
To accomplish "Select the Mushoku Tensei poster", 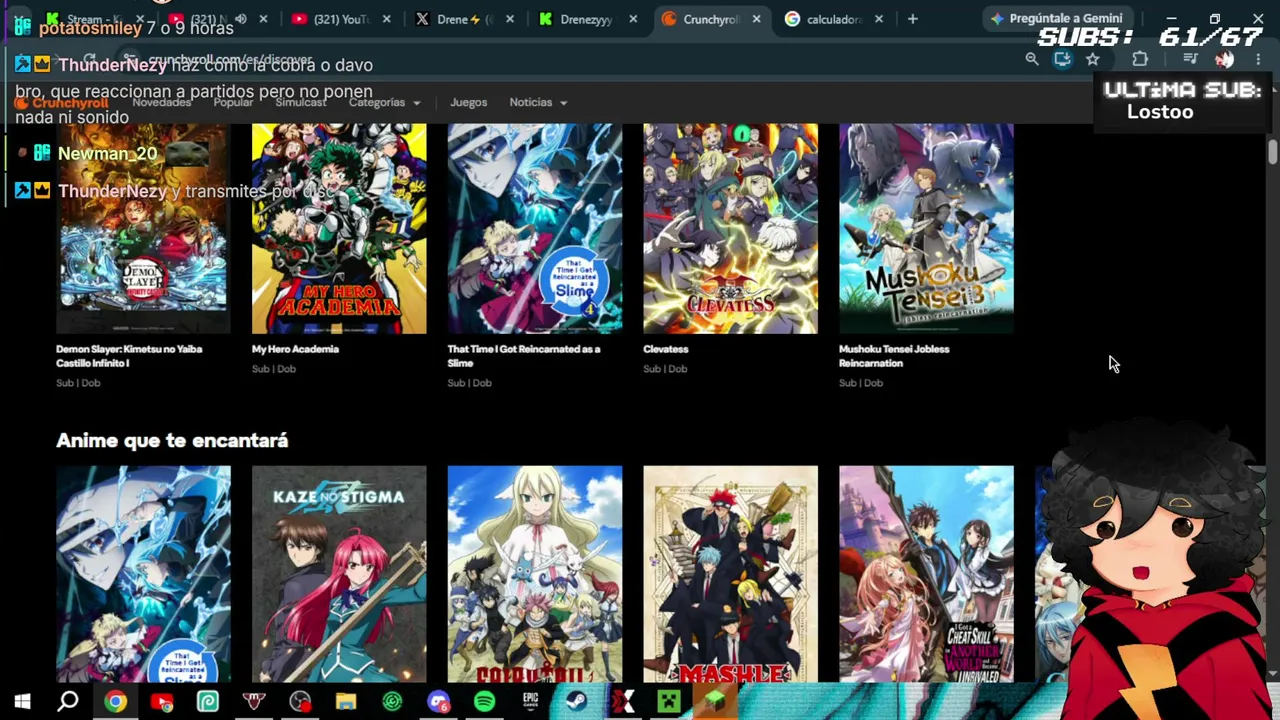I will click(x=926, y=229).
